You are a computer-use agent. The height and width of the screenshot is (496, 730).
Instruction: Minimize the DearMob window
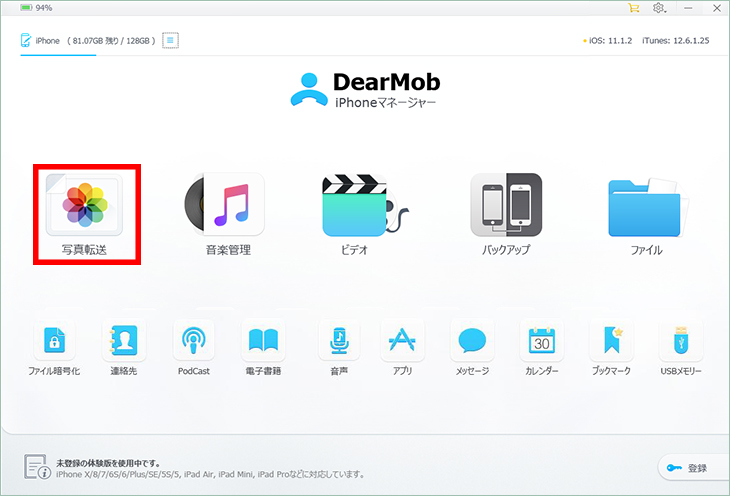coord(688,8)
